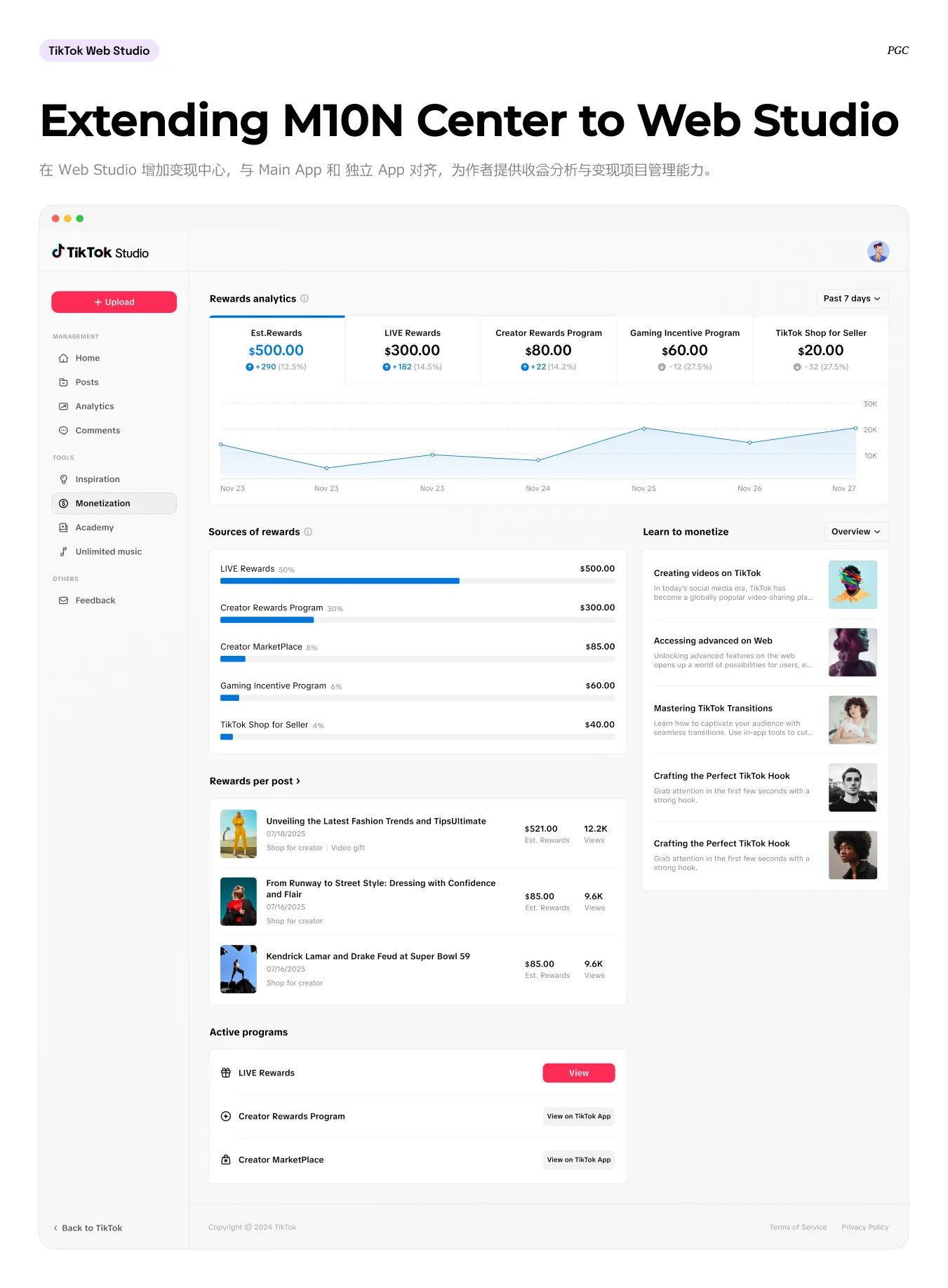Click the Academy icon in sidebar
The image size is (948, 1288).
pos(63,528)
